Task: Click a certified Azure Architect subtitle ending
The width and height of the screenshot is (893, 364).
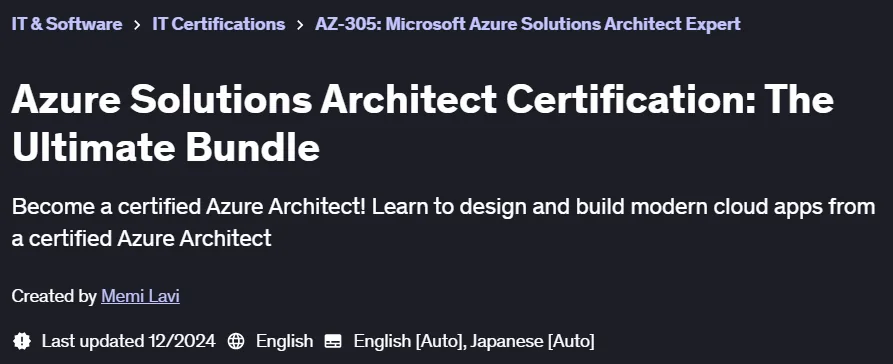Action: click(141, 239)
